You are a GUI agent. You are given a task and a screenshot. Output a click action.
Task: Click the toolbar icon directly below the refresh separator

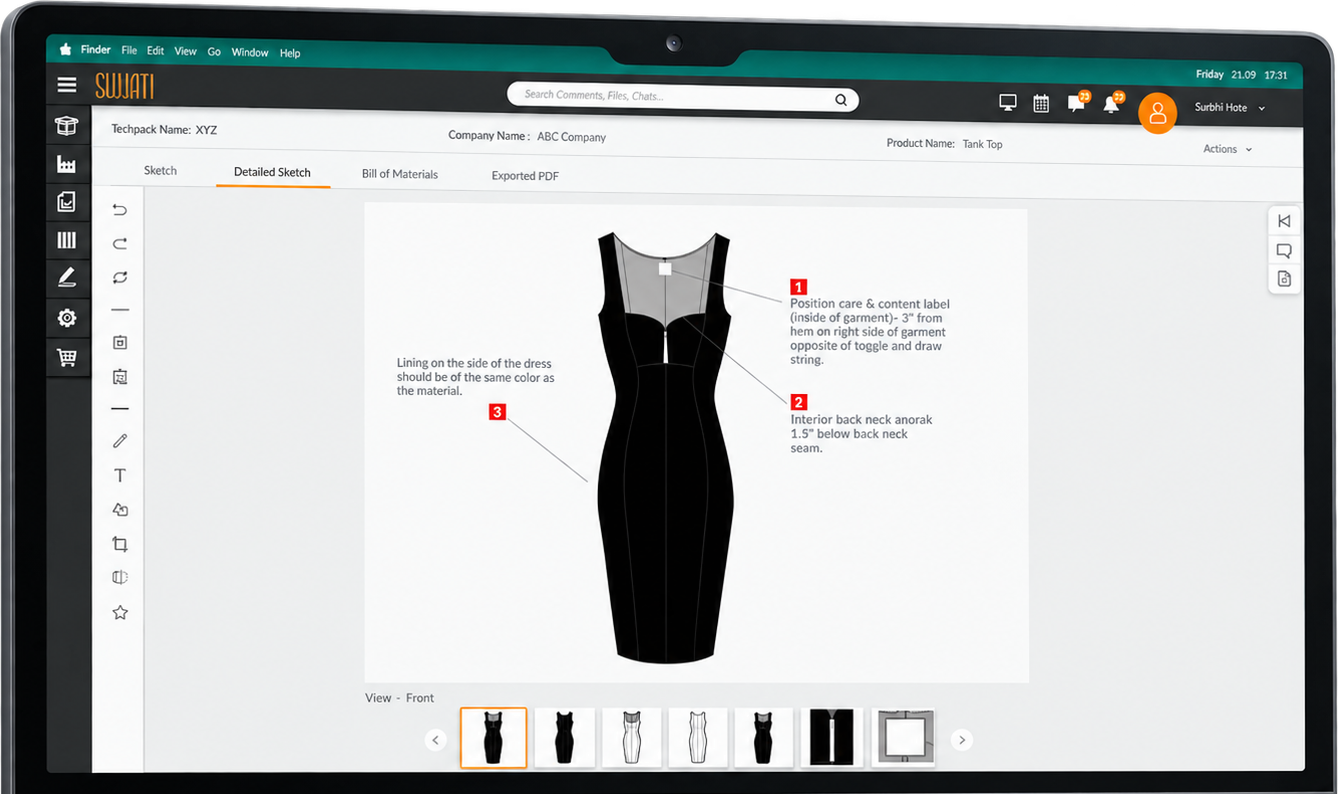click(x=120, y=343)
